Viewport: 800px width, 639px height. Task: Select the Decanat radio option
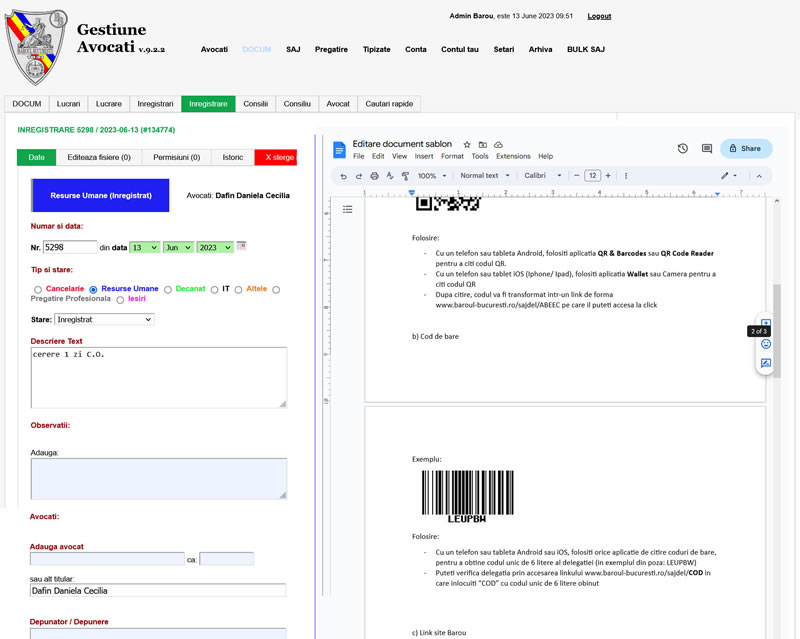coord(168,289)
